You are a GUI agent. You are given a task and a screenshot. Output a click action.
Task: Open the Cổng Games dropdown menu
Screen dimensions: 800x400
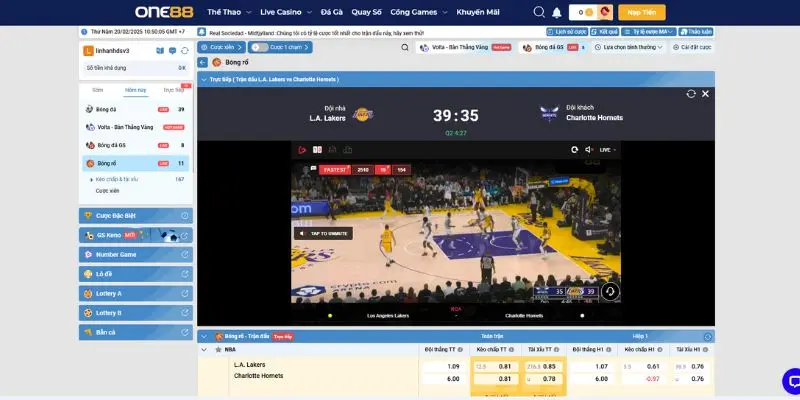click(419, 12)
